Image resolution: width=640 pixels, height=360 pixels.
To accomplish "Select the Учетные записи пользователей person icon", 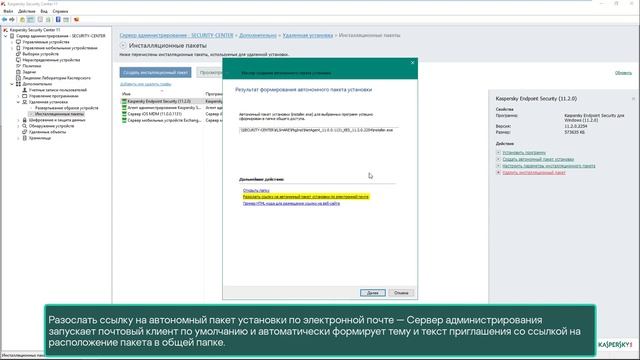I will click(x=24, y=90).
